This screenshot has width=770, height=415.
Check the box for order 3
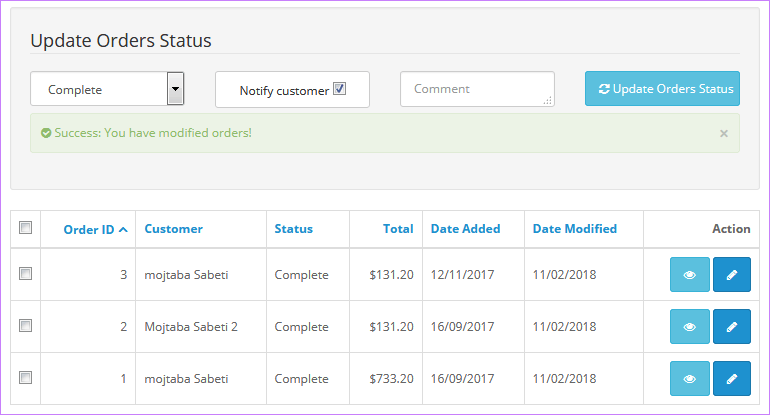[x=26, y=273]
